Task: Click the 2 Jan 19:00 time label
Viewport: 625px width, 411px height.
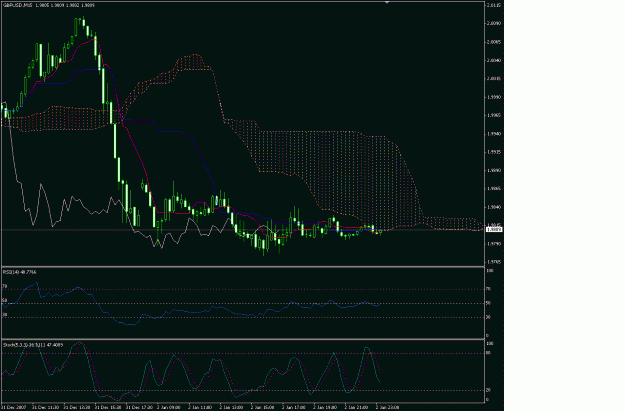Action: coord(325,407)
